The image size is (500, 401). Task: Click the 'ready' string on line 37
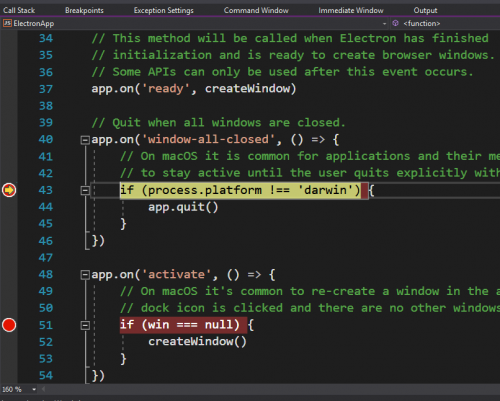tap(166, 89)
